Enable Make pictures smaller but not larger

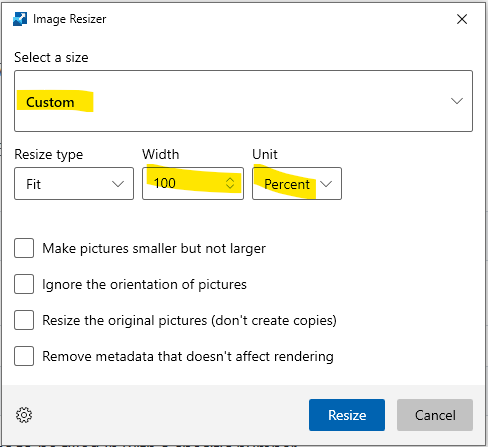(x=24, y=248)
